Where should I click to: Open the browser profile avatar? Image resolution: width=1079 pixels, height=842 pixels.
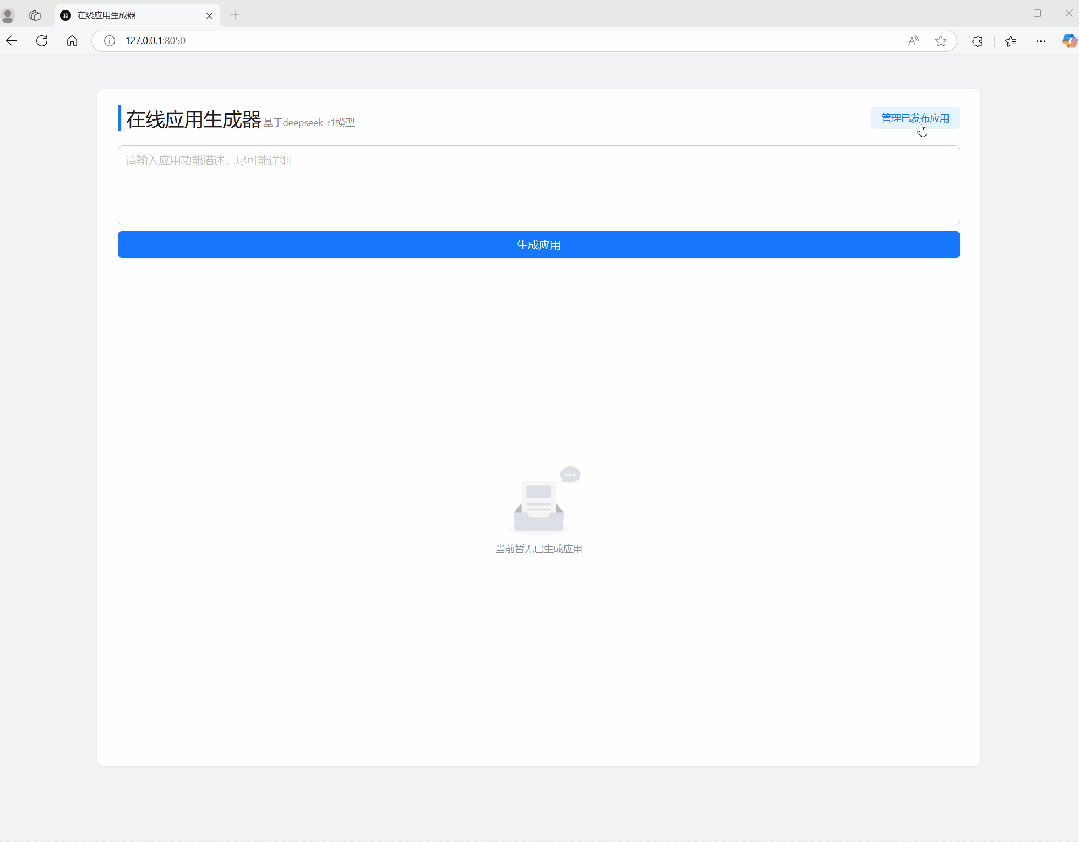[8, 14]
